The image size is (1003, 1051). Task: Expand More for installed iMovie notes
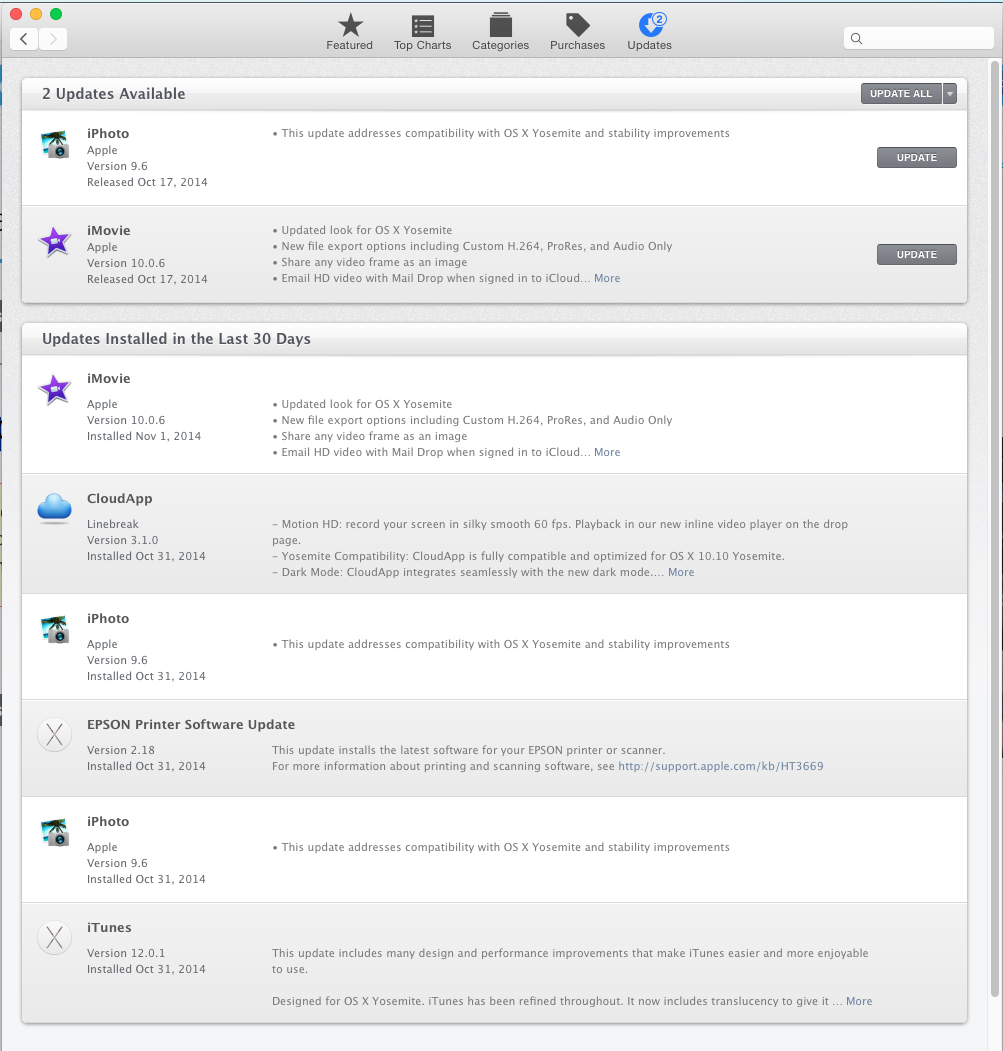click(x=607, y=452)
